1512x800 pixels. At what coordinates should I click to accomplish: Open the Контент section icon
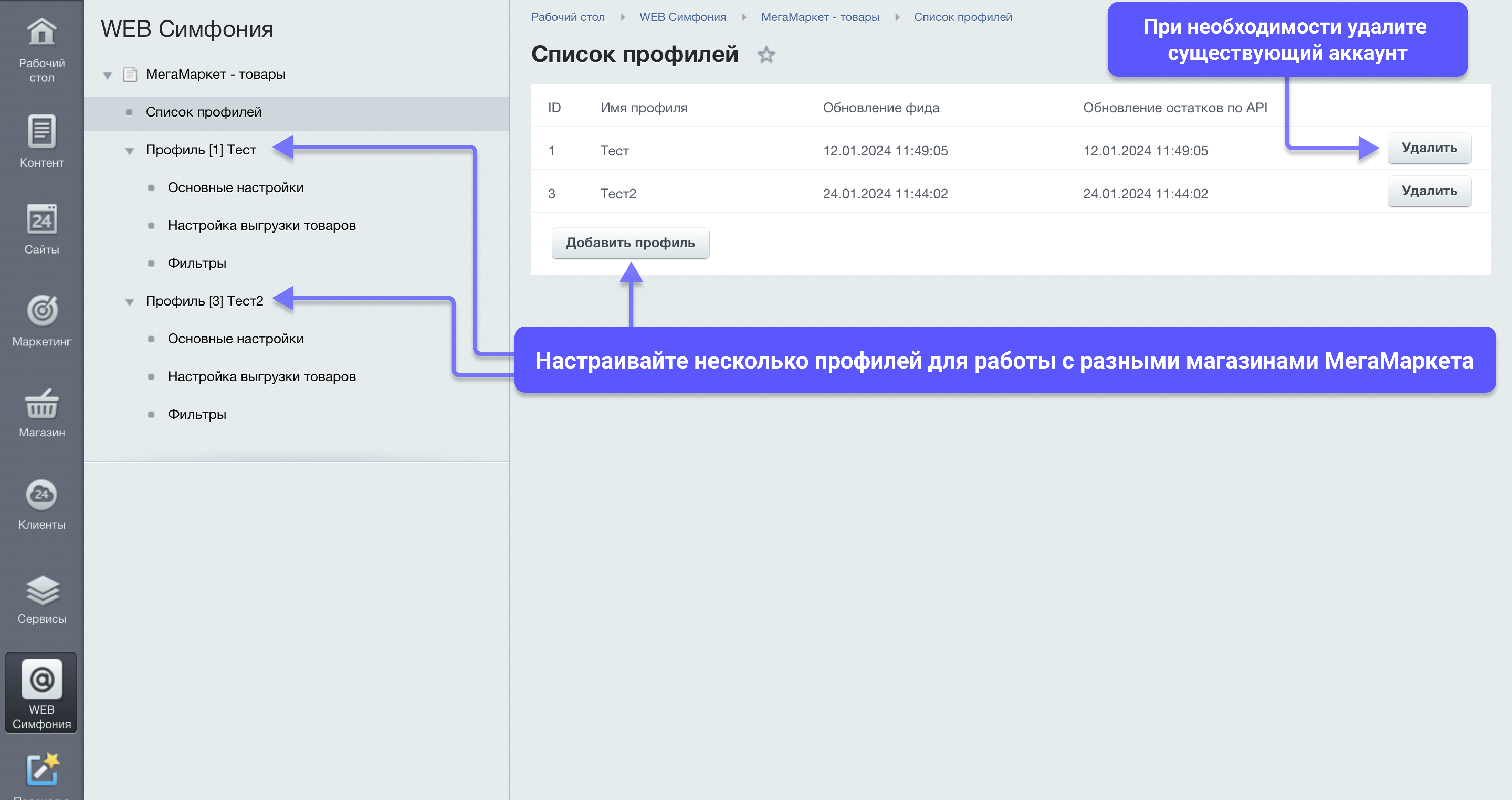pyautogui.click(x=41, y=131)
